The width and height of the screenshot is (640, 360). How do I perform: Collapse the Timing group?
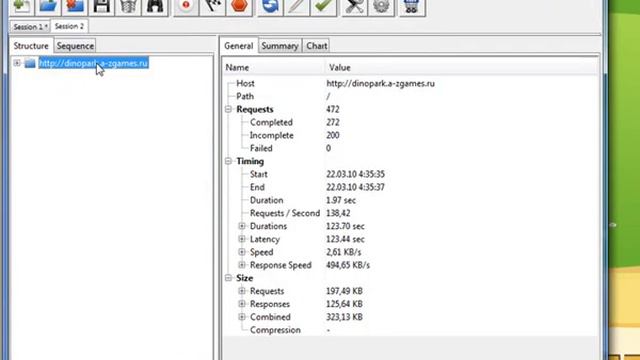coord(228,161)
